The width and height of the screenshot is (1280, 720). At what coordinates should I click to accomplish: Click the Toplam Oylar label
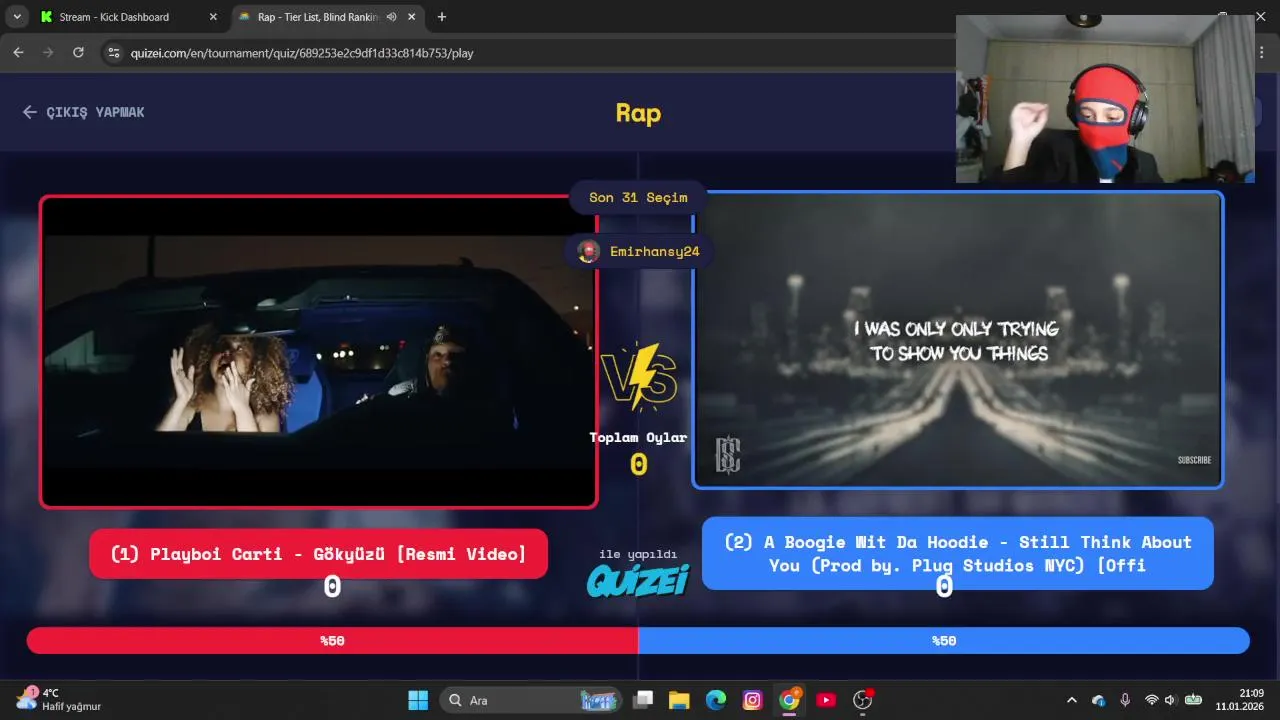(x=638, y=437)
